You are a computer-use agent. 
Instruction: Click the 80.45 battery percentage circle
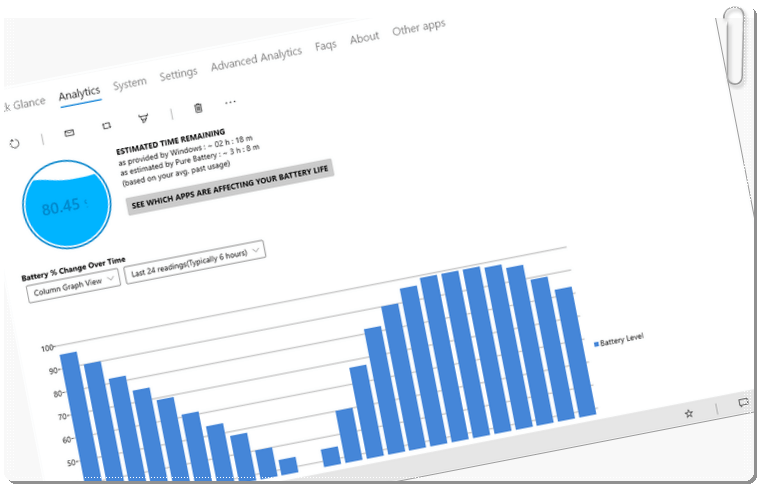pyautogui.click(x=66, y=204)
